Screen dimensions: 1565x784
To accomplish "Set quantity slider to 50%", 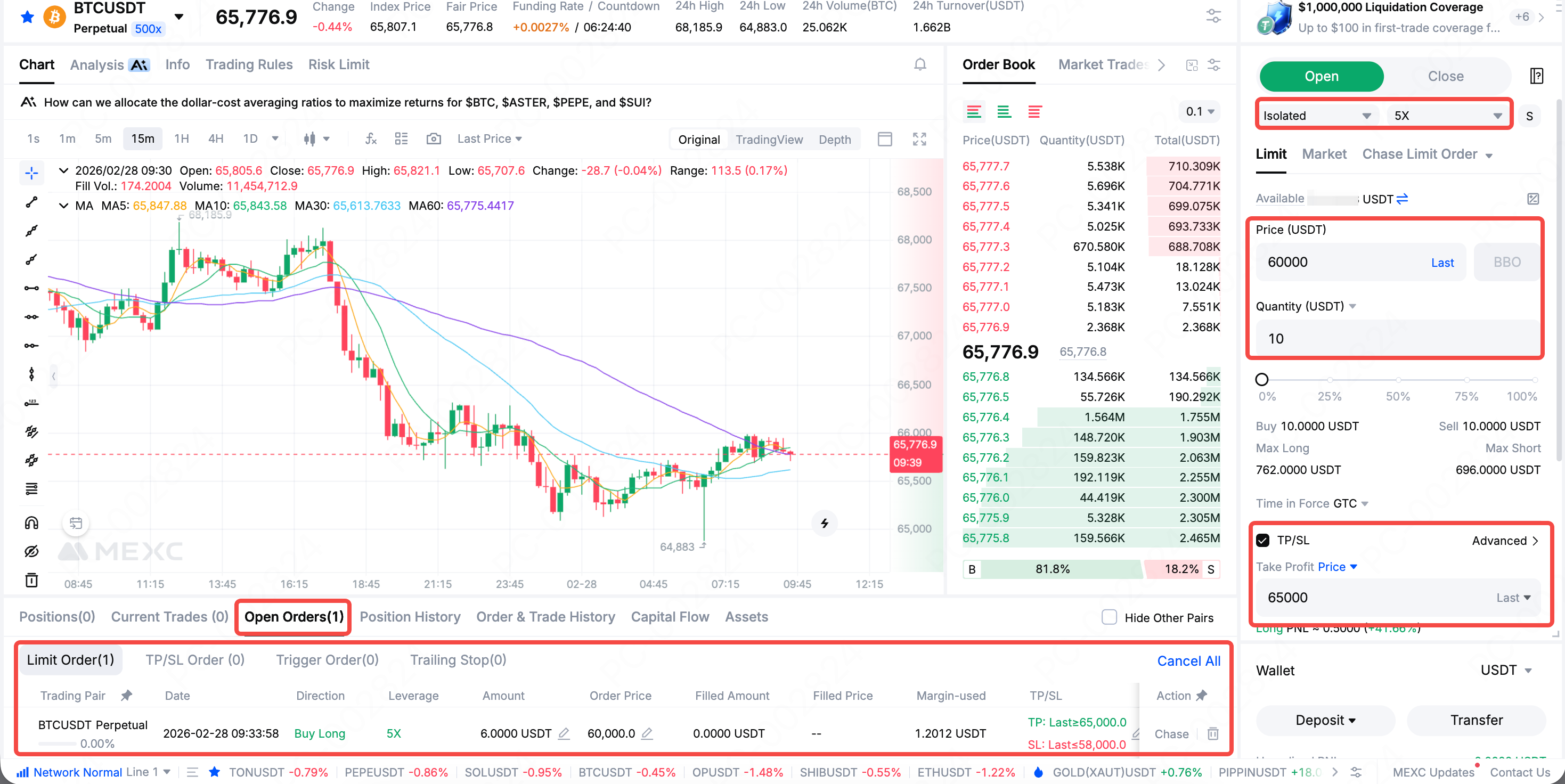I will coord(1398,380).
